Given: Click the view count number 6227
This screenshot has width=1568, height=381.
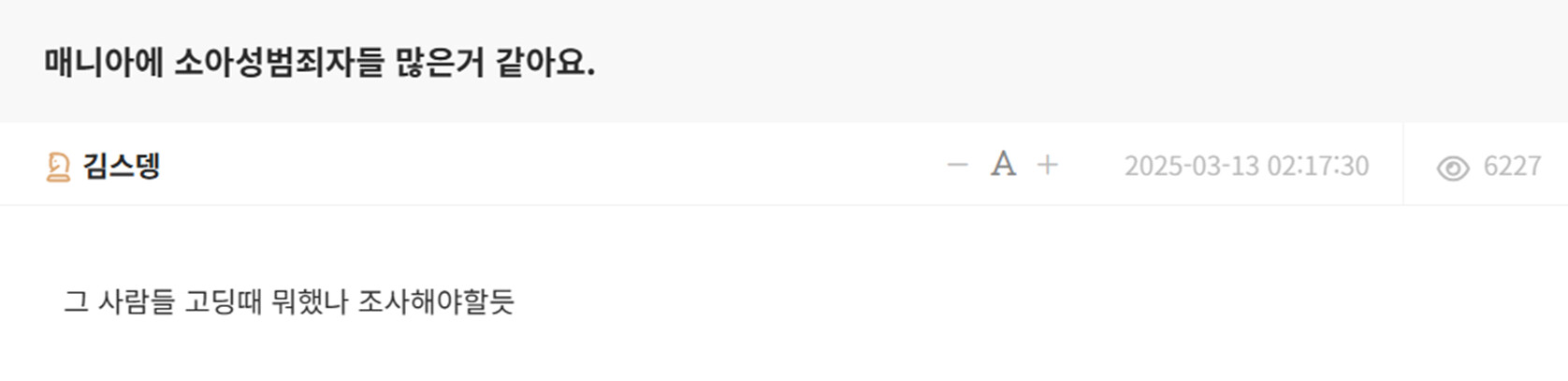Looking at the screenshot, I should 1512,166.
